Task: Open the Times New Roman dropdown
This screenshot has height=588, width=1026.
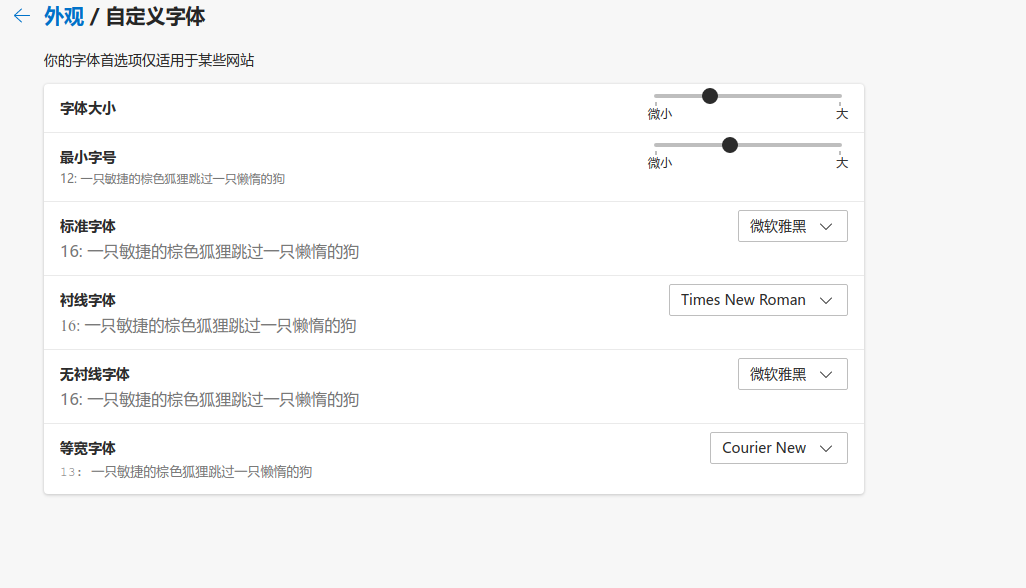Action: tap(757, 300)
